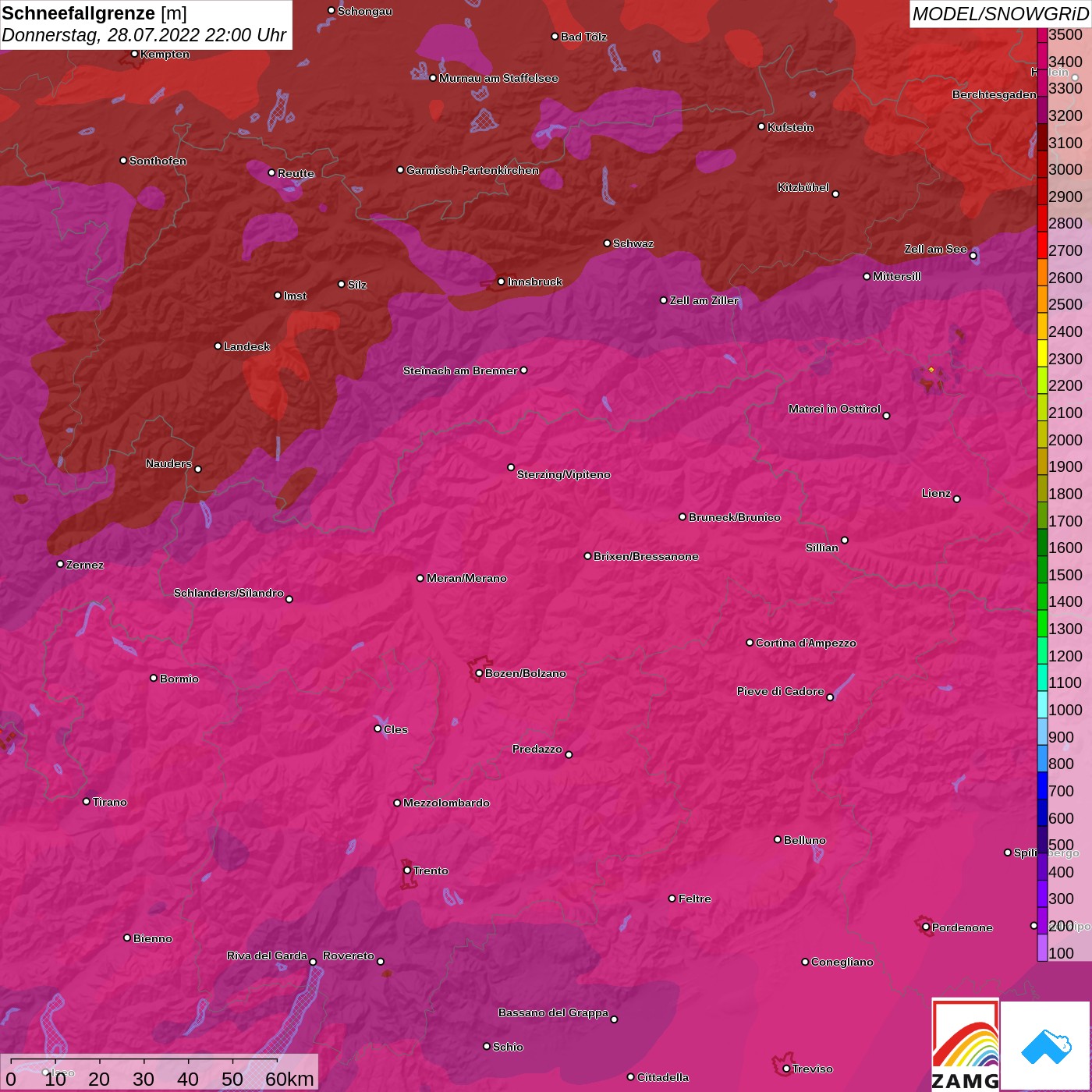Image resolution: width=1092 pixels, height=1092 pixels.
Task: Click the Bormio city marker dot
Action: pos(154,678)
